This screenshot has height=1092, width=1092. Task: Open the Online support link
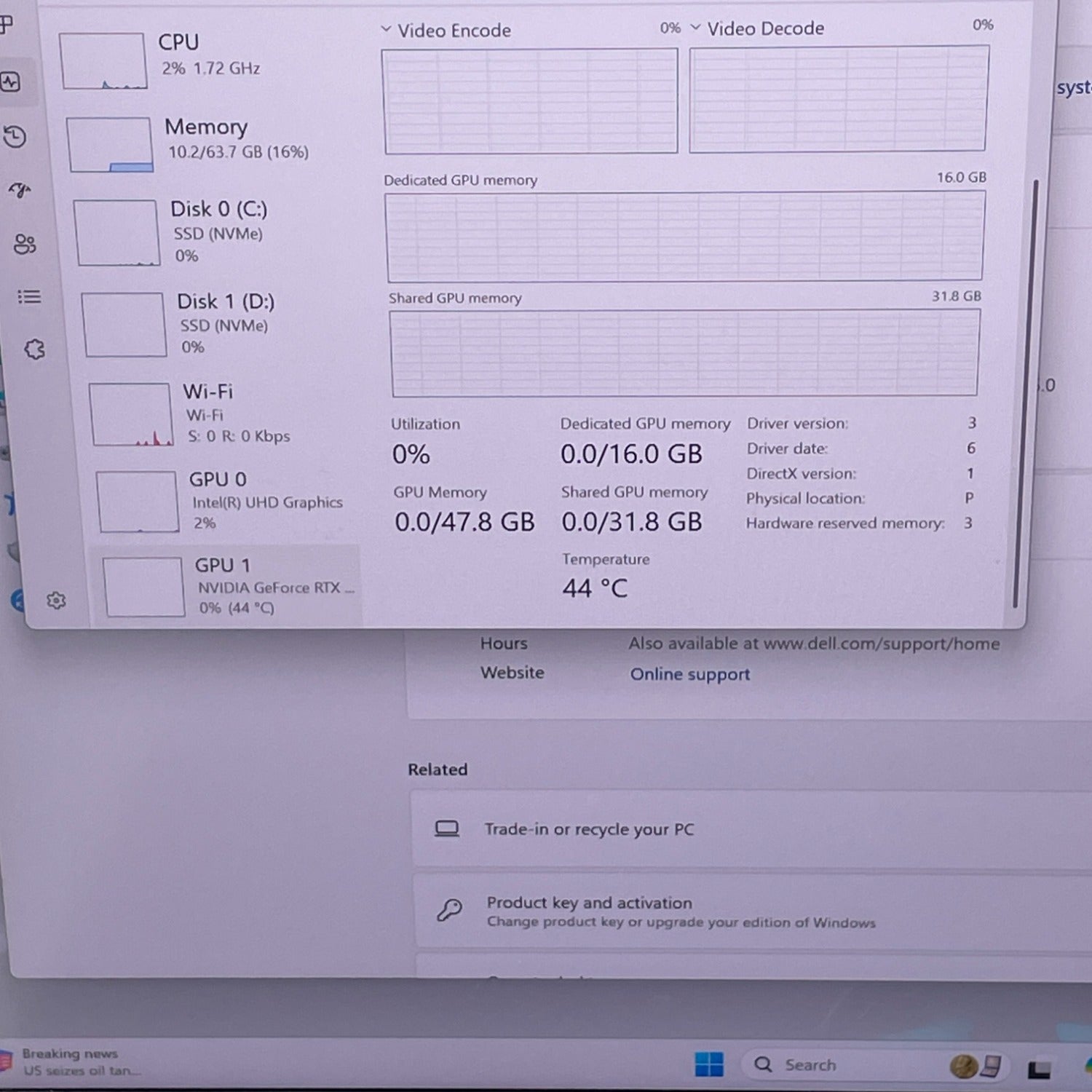coord(689,674)
